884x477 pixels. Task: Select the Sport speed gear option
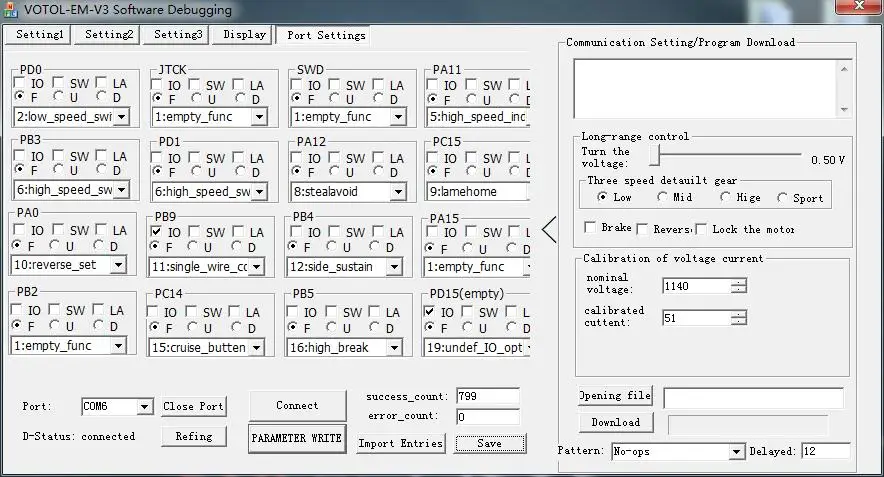click(x=782, y=198)
